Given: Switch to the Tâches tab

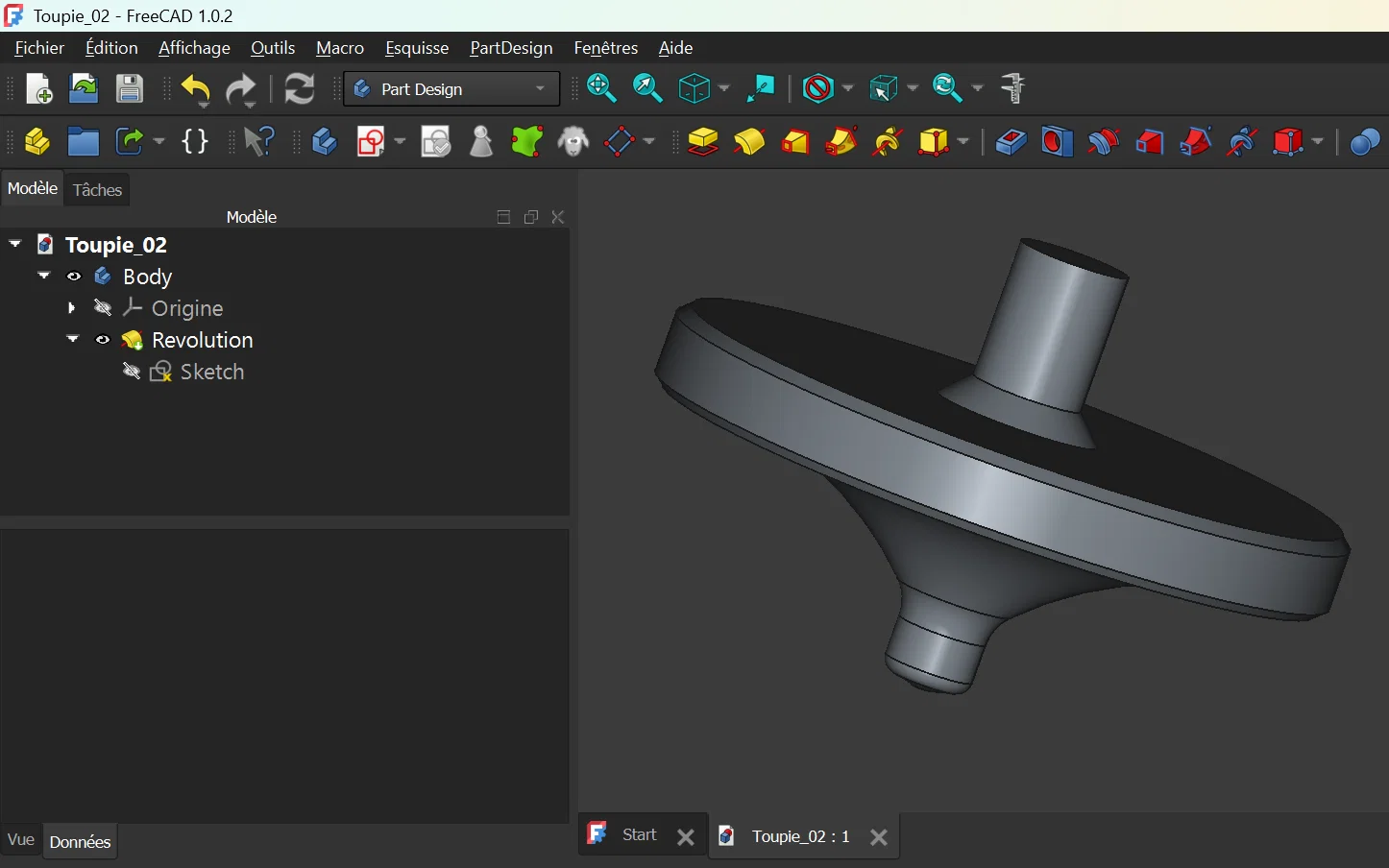Looking at the screenshot, I should [x=98, y=190].
